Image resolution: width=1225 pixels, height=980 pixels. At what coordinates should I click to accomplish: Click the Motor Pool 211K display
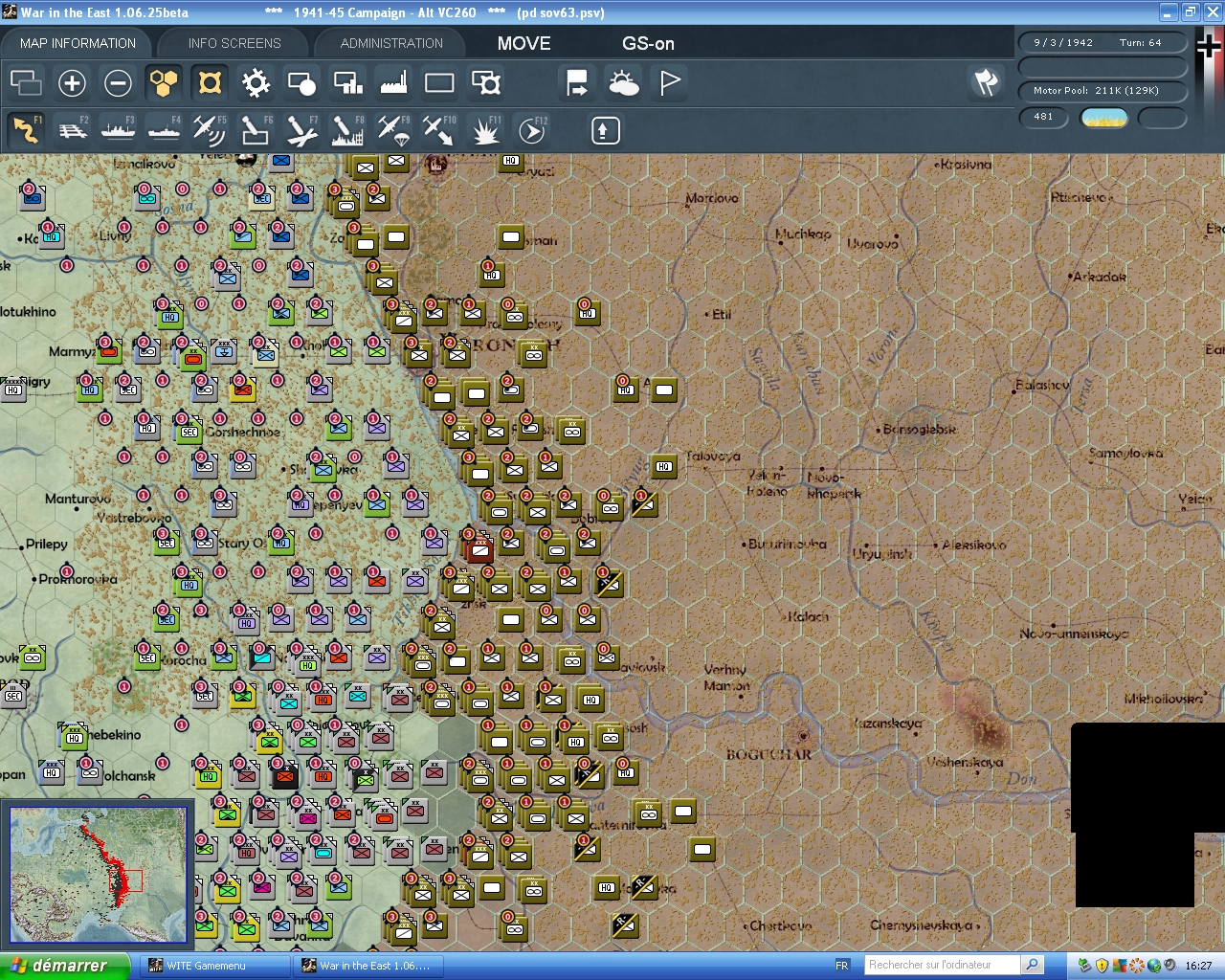coord(1102,91)
